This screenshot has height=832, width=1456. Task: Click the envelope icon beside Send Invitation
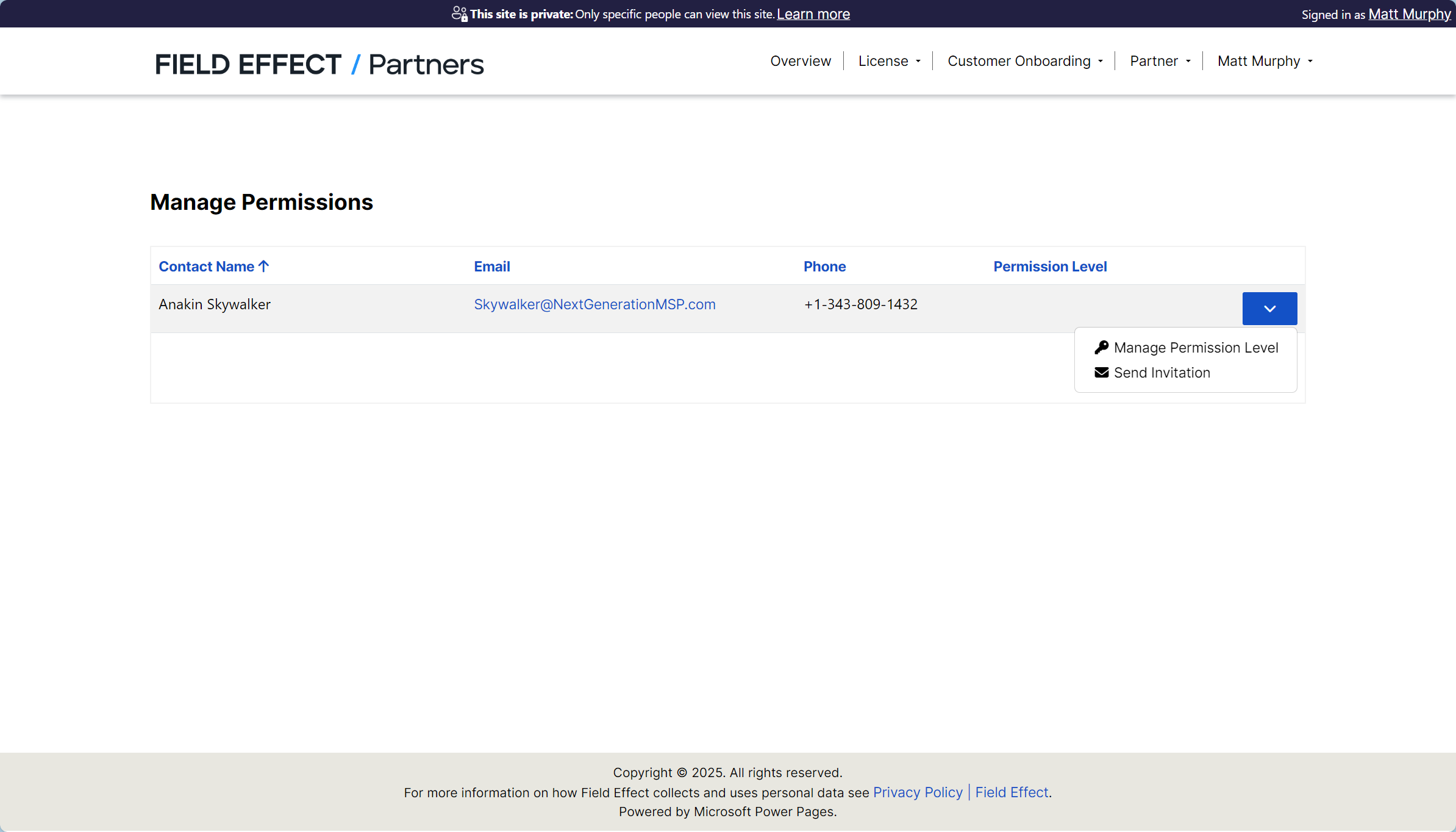[x=1101, y=373]
